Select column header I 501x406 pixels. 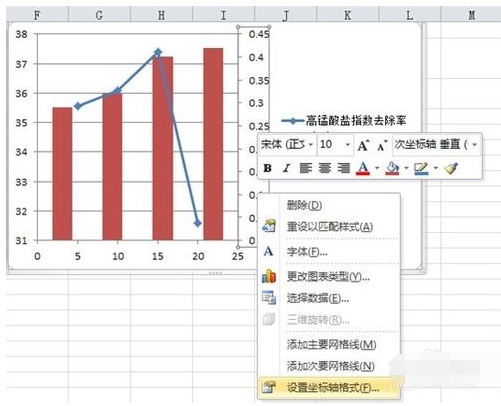(x=223, y=15)
